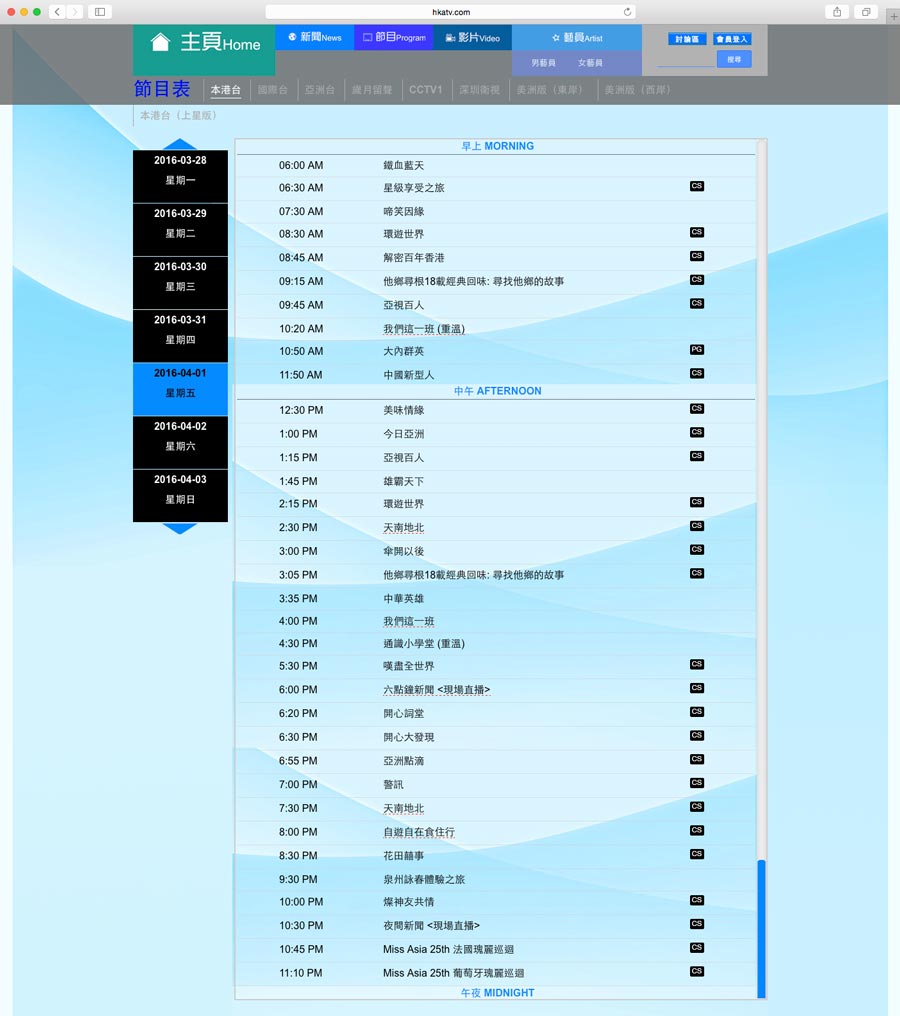
Task: Click CS icon on 1:15 PM 亞視百人 row
Action: 697,456
